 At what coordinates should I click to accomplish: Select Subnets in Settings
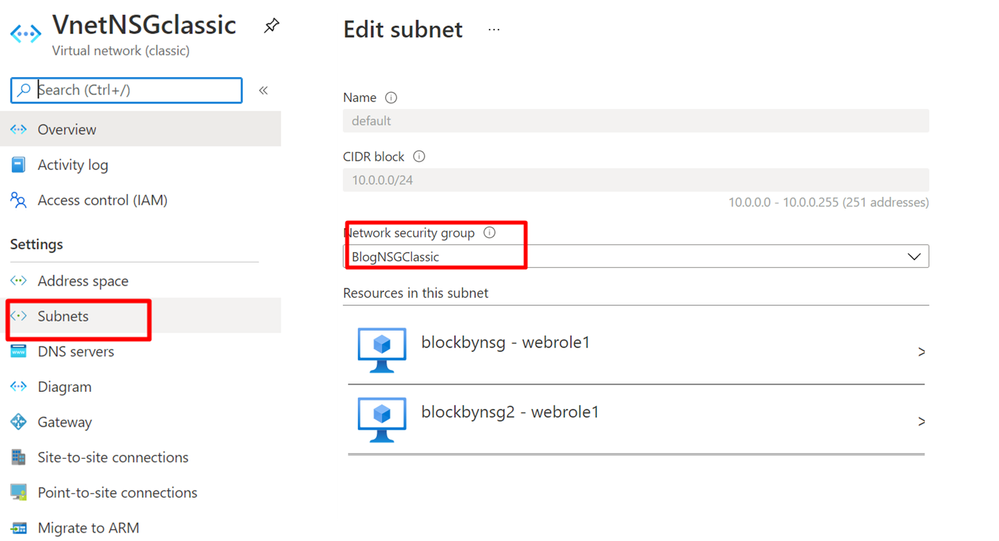click(63, 316)
